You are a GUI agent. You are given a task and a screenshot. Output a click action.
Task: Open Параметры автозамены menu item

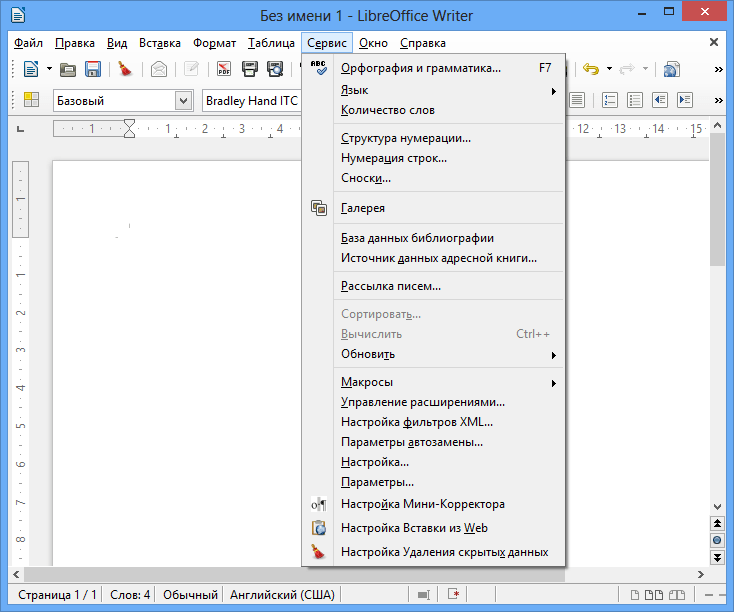434,442
